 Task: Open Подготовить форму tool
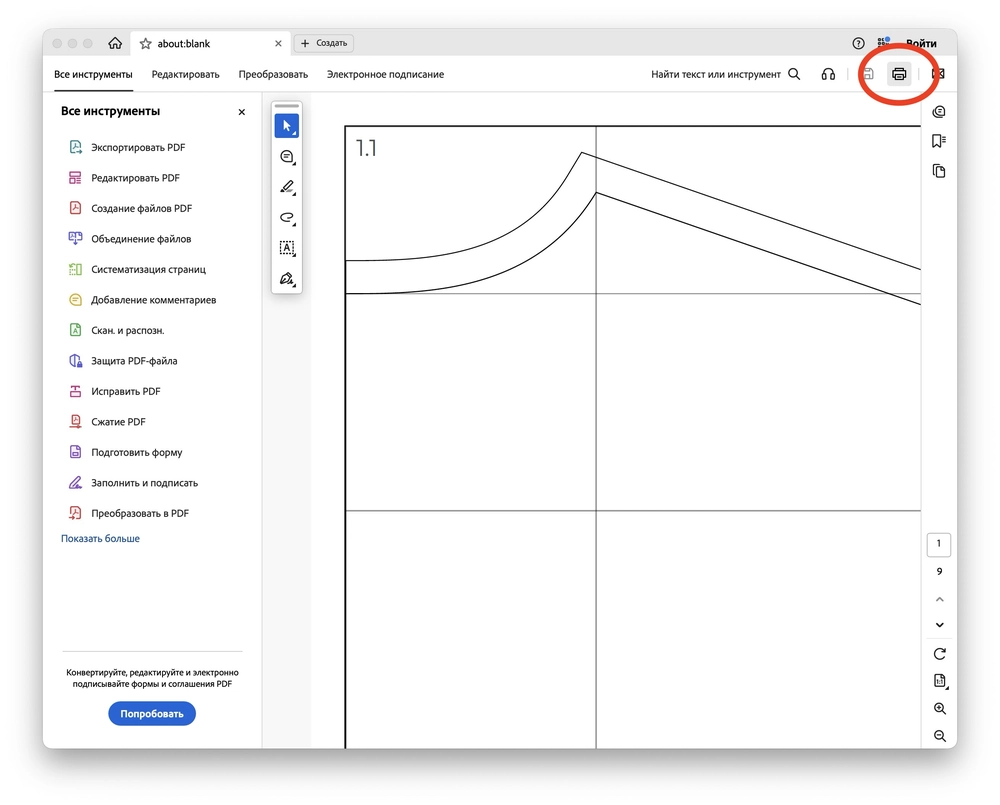(125, 452)
